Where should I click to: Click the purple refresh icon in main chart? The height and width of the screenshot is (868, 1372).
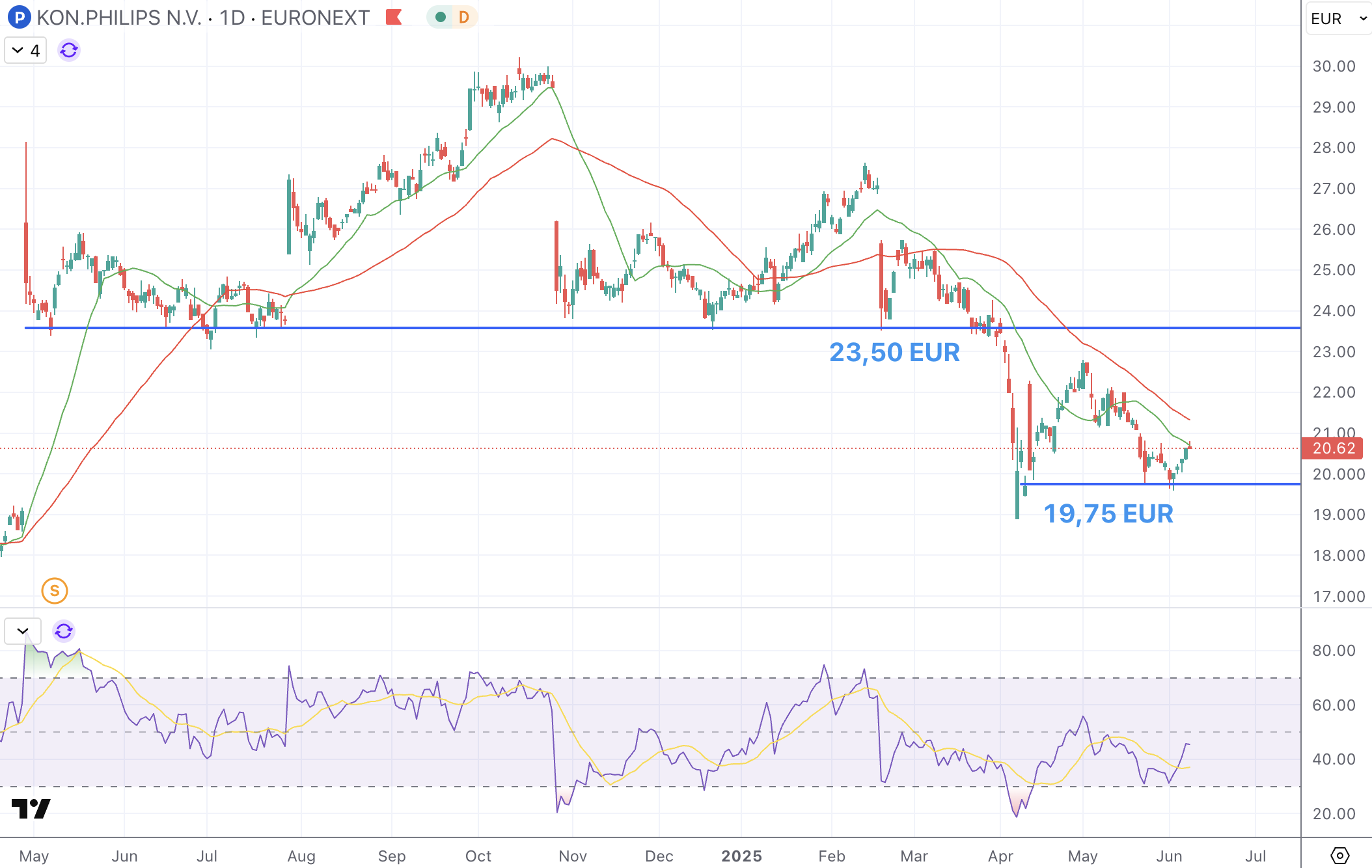[69, 50]
